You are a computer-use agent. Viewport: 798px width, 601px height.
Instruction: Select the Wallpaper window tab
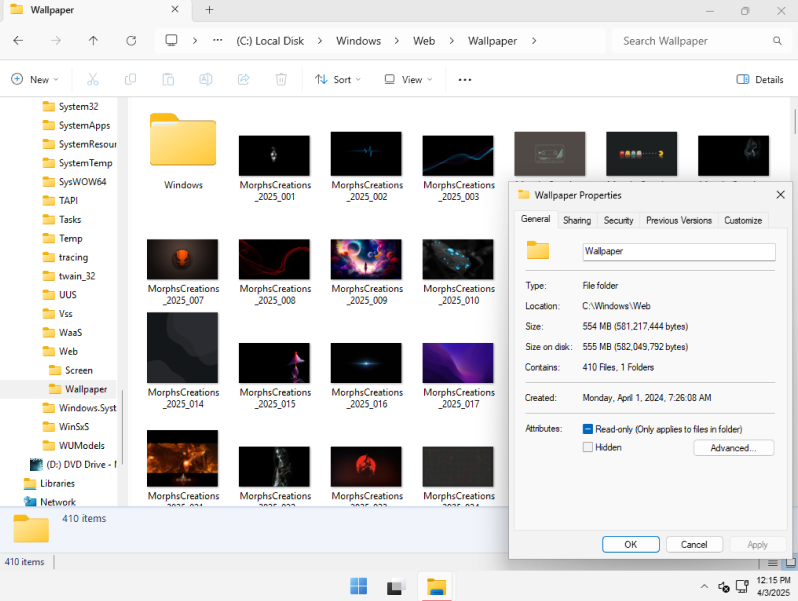coord(95,10)
